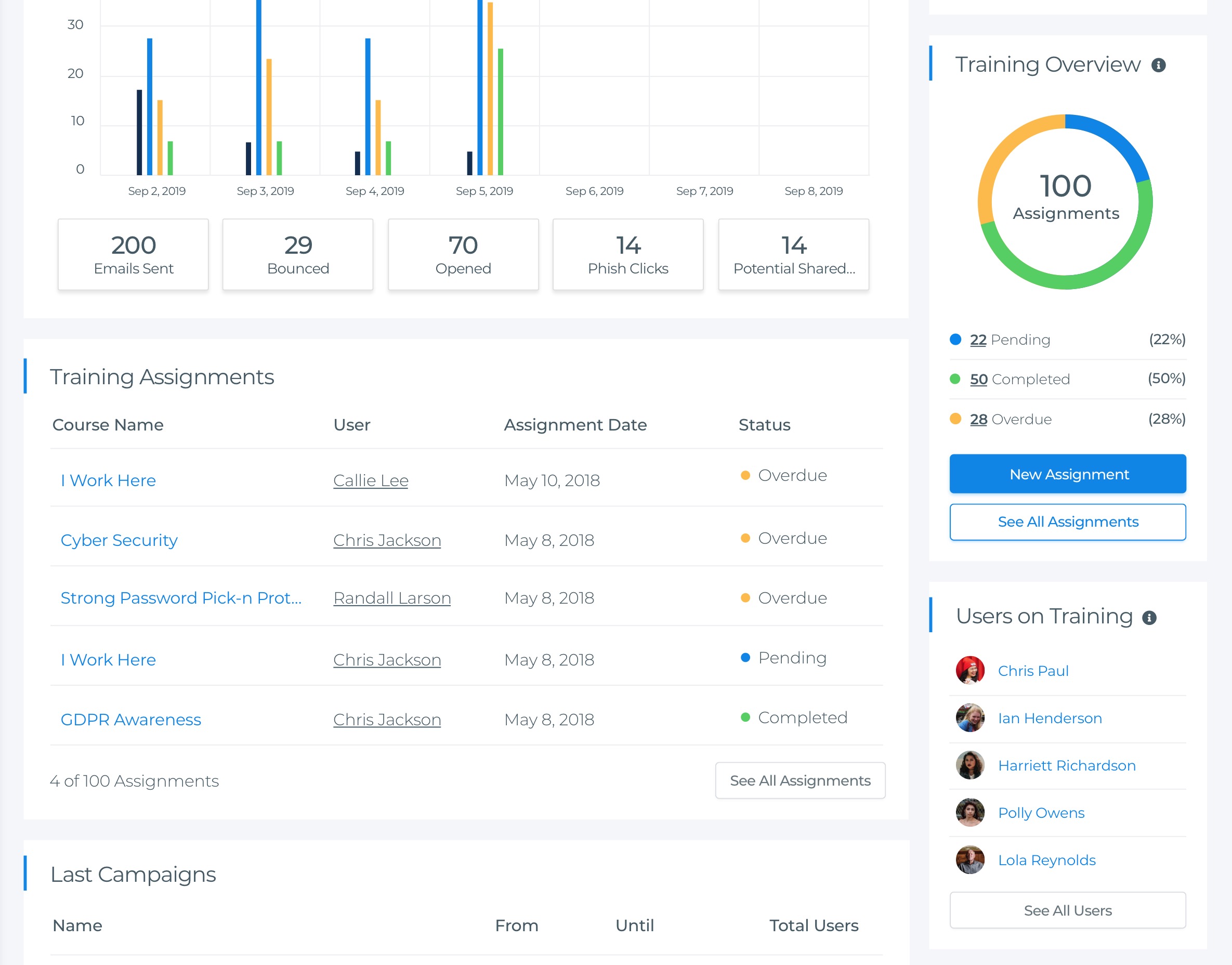Viewport: 1232px width, 965px height.
Task: Open the Cyber Security course link
Action: [x=119, y=540]
